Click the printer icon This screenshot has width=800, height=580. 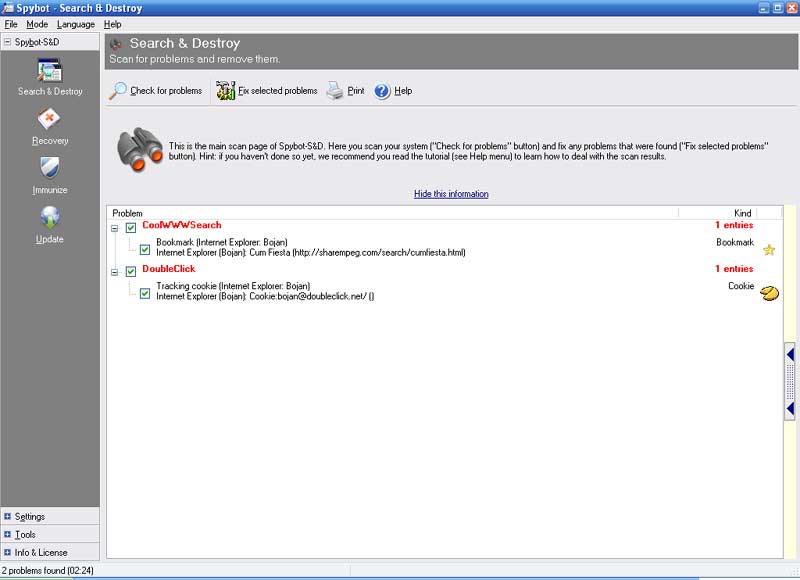point(335,91)
